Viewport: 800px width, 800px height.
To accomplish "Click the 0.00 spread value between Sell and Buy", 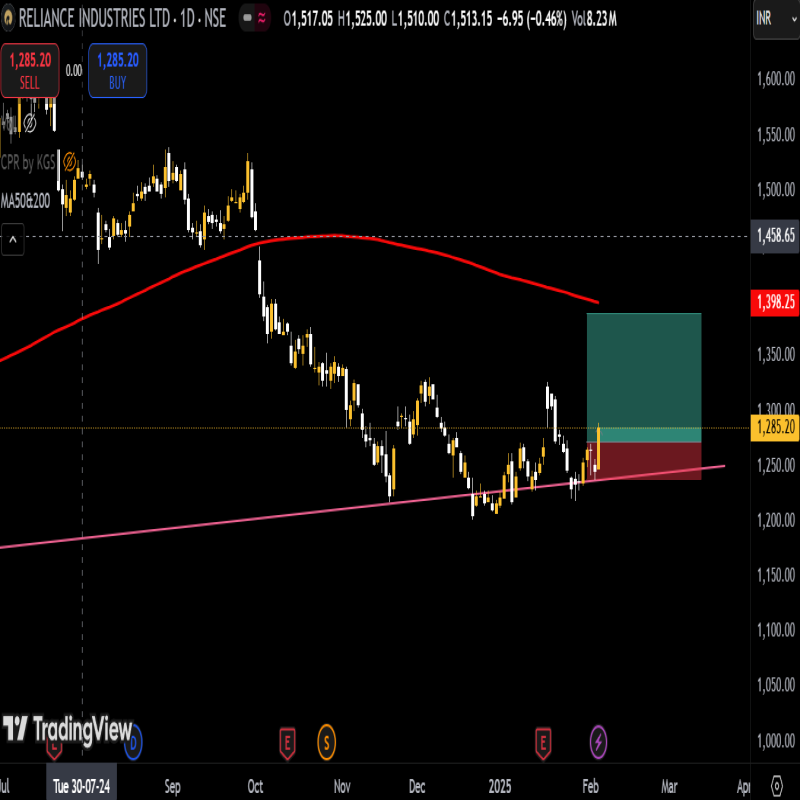I will pos(74,70).
